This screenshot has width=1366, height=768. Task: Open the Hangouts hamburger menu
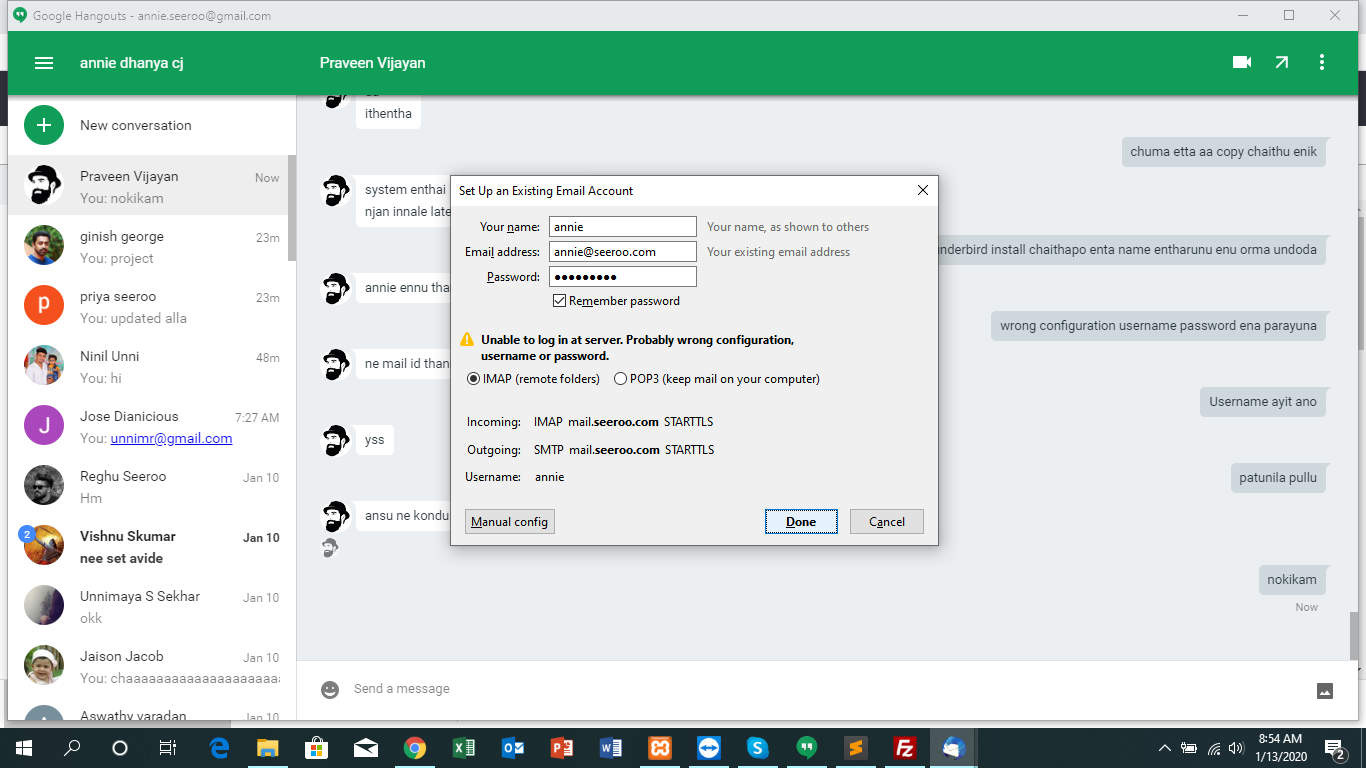43,63
